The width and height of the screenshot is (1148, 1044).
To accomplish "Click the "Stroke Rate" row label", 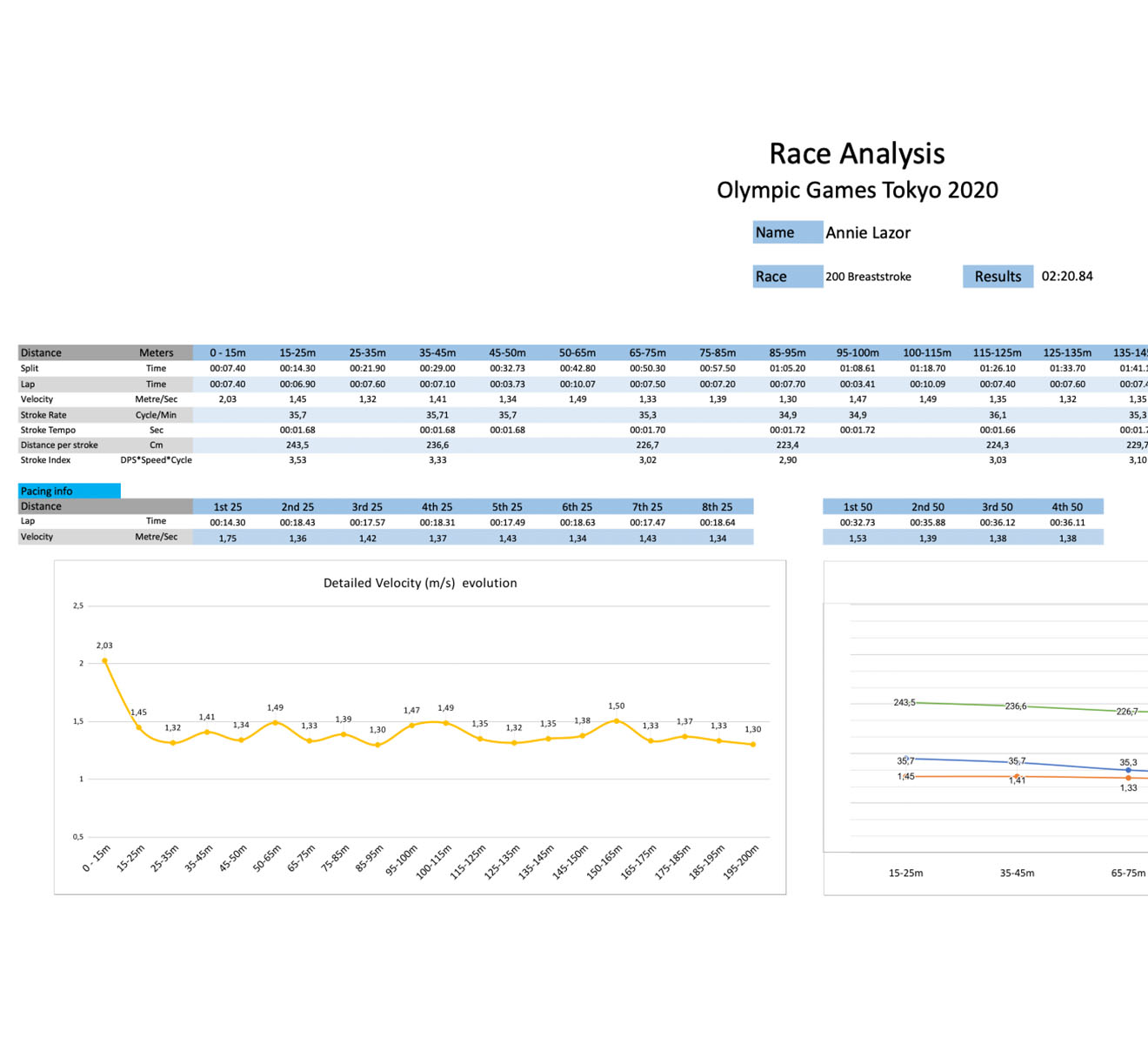I will coord(43,415).
